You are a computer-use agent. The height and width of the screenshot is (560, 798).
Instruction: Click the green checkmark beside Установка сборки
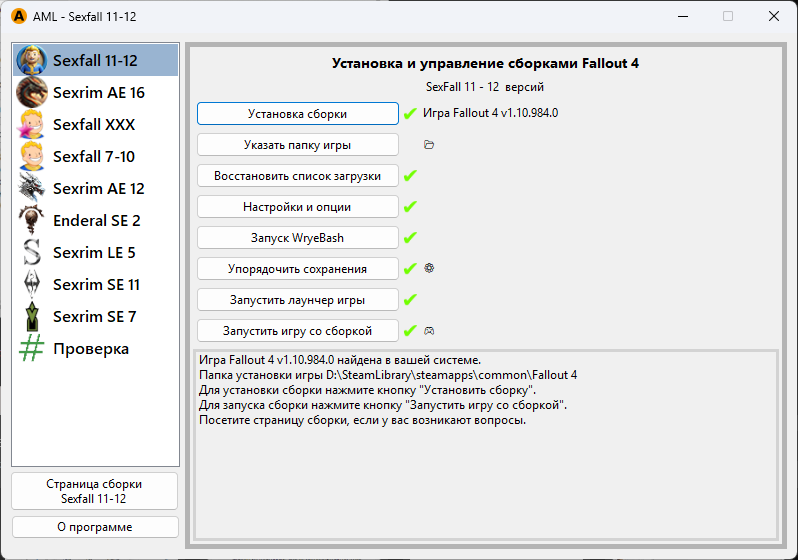409,114
